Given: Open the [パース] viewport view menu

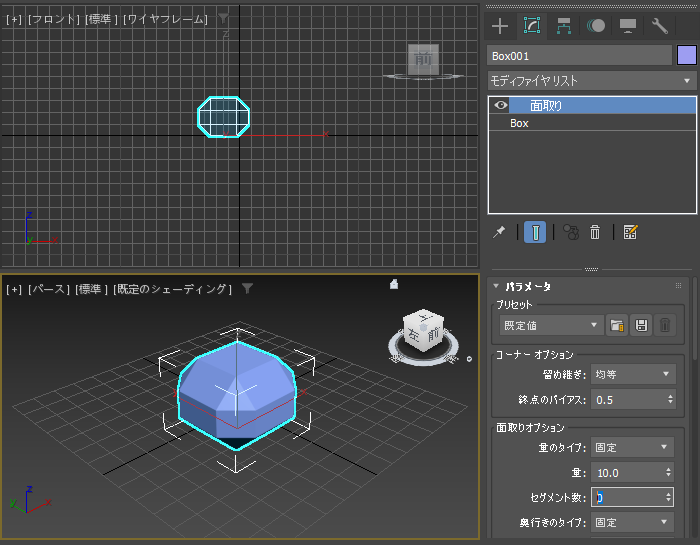Looking at the screenshot, I should pos(49,289).
